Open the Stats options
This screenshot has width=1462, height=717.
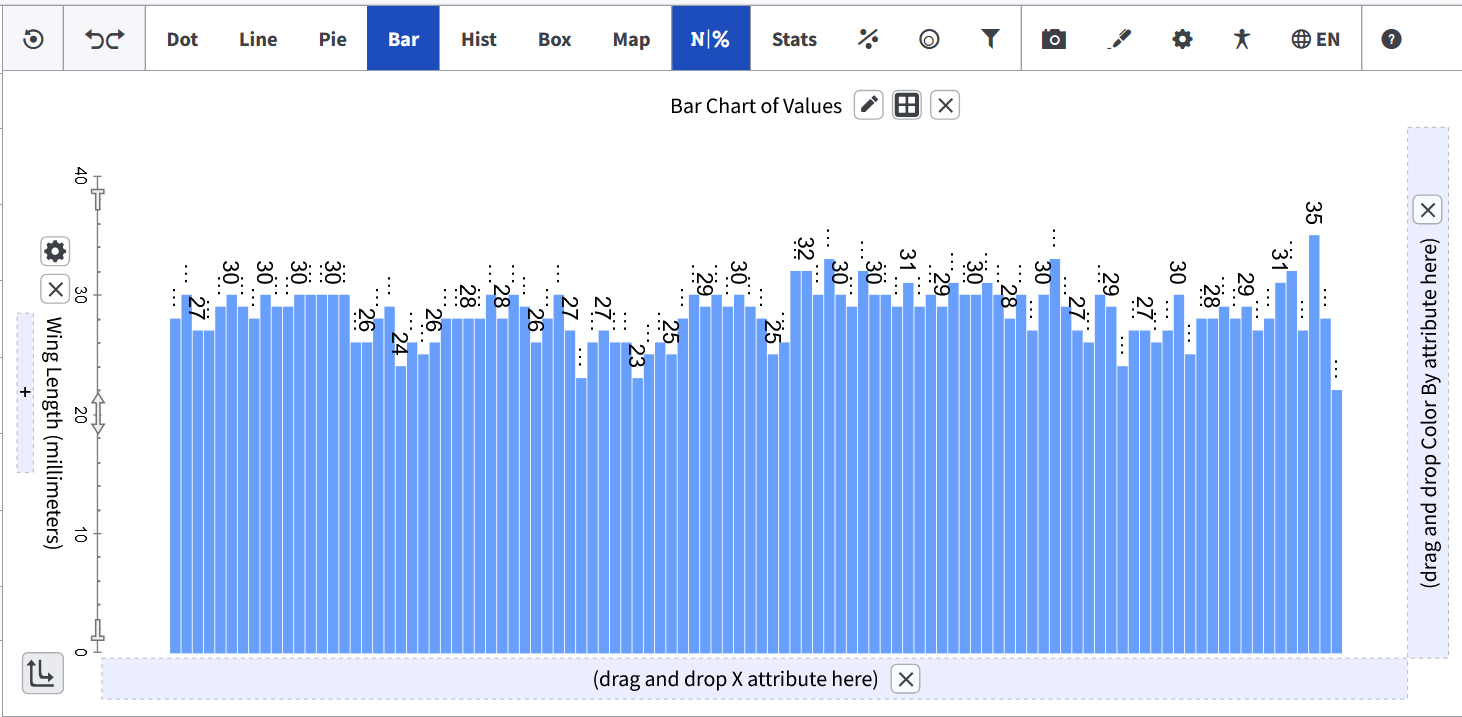[794, 39]
